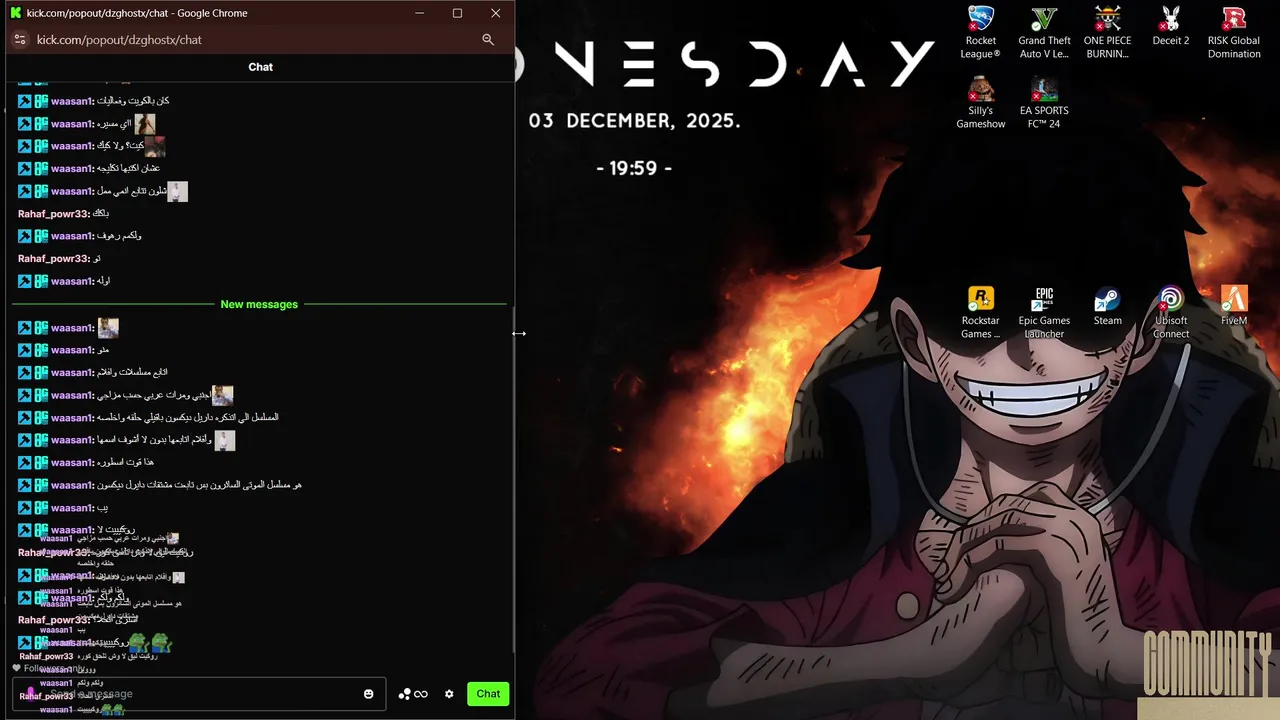View site information icon in address bar
Screen dimensions: 1280x720
click(x=19, y=39)
